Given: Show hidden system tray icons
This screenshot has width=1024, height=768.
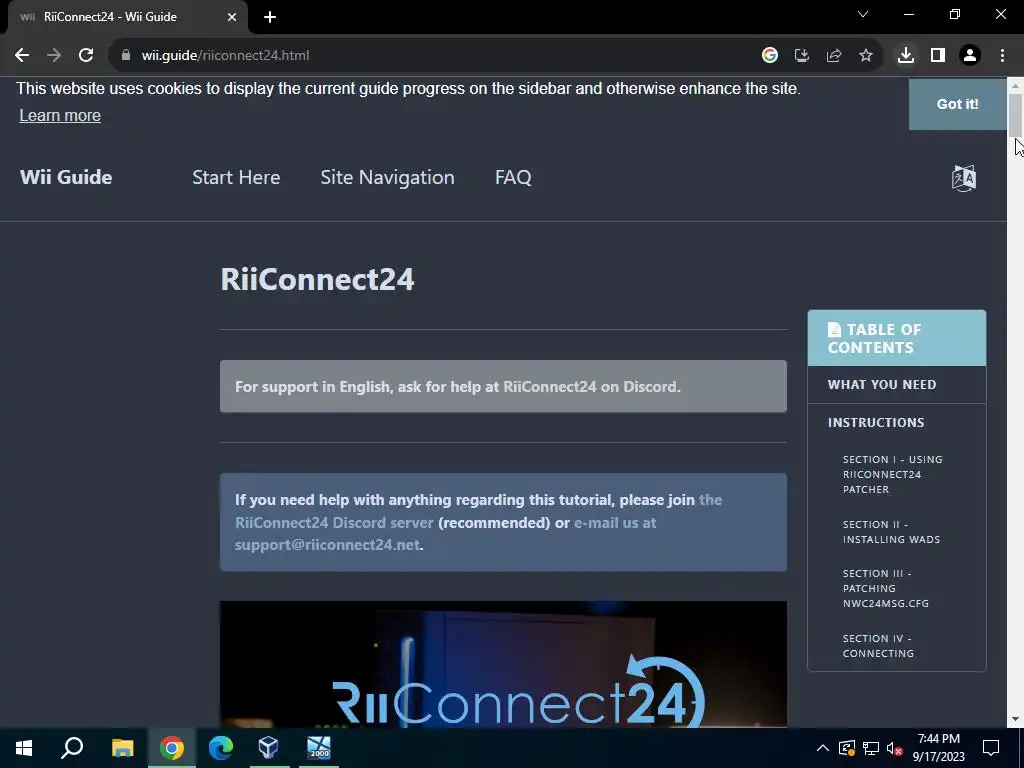Looking at the screenshot, I should pos(823,748).
